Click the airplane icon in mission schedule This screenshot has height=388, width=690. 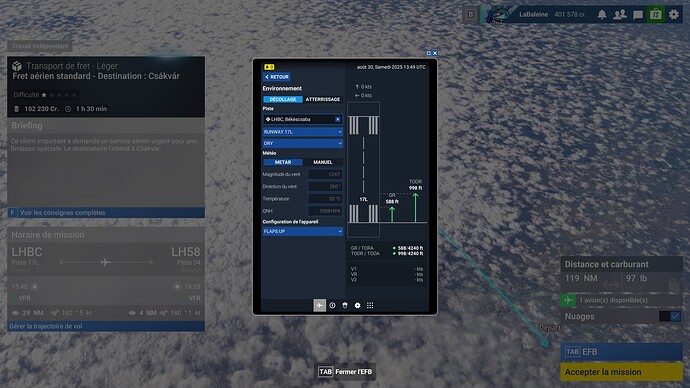pos(105,262)
